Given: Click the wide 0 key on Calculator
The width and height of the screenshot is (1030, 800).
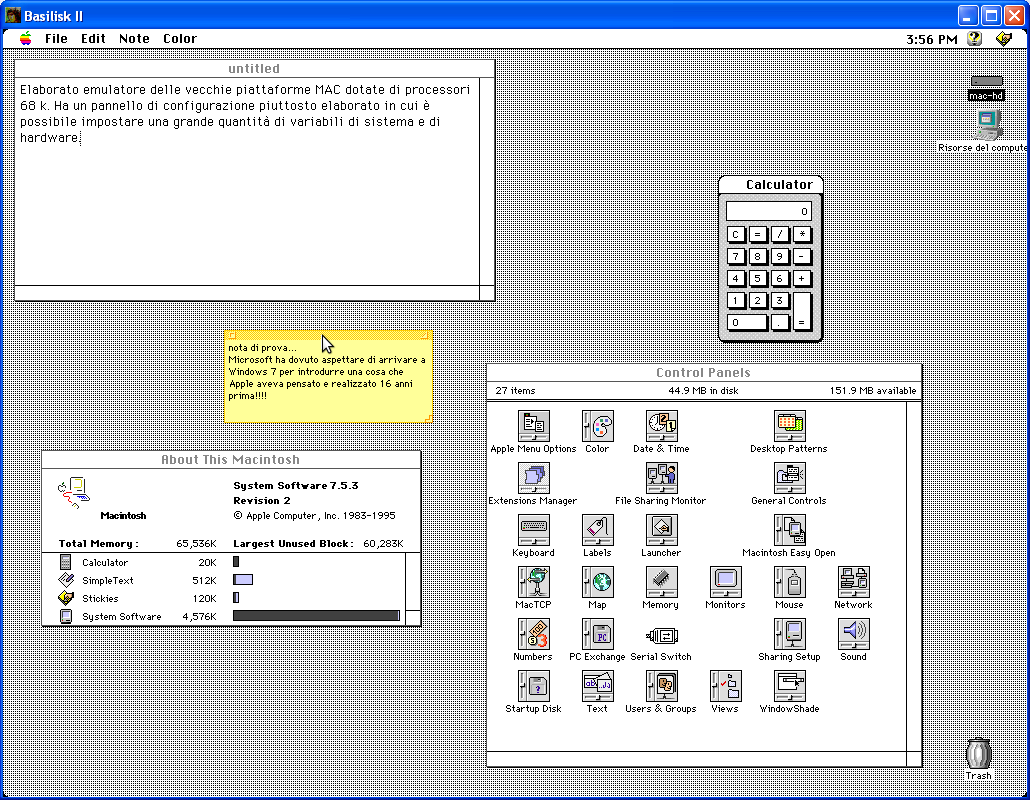Looking at the screenshot, I should pos(746,322).
